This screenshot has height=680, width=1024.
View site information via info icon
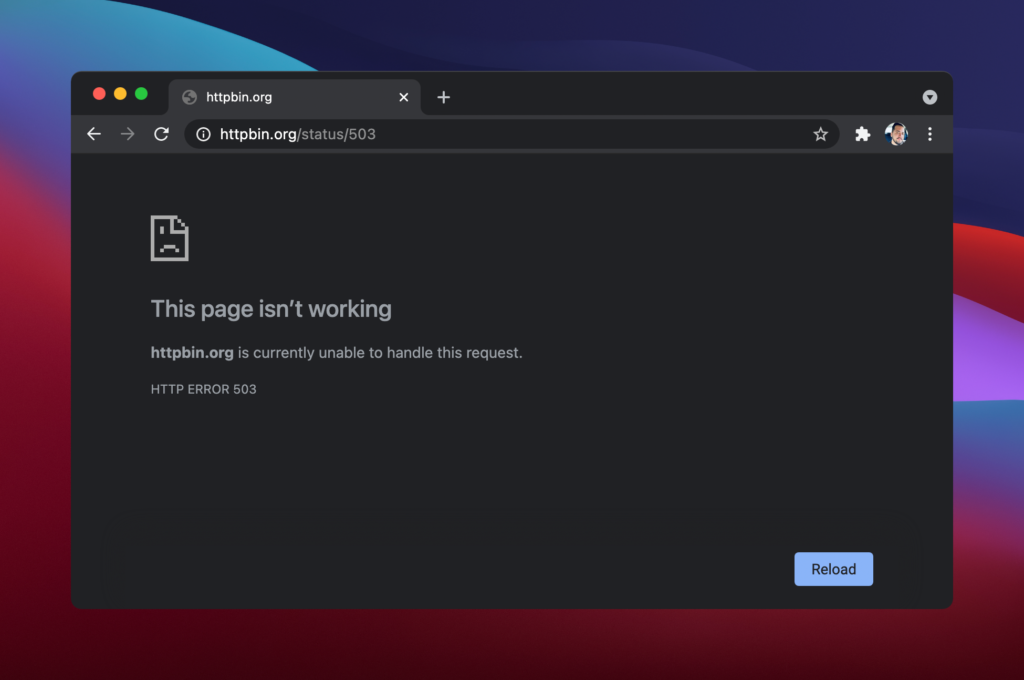[203, 134]
